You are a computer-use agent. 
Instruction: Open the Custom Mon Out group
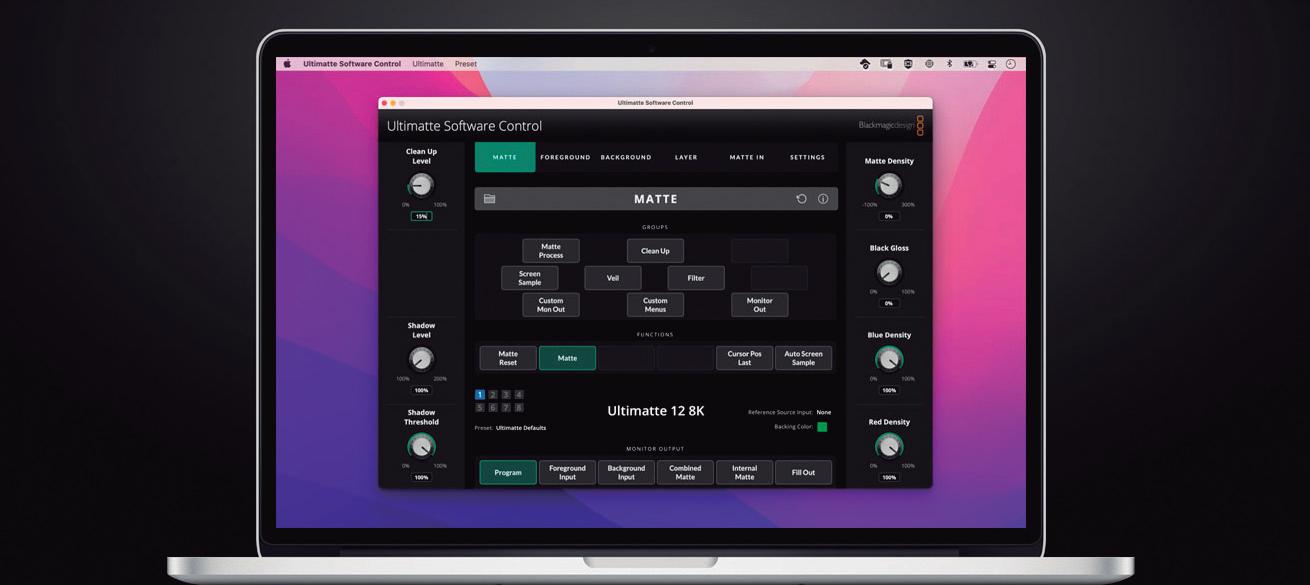click(551, 305)
